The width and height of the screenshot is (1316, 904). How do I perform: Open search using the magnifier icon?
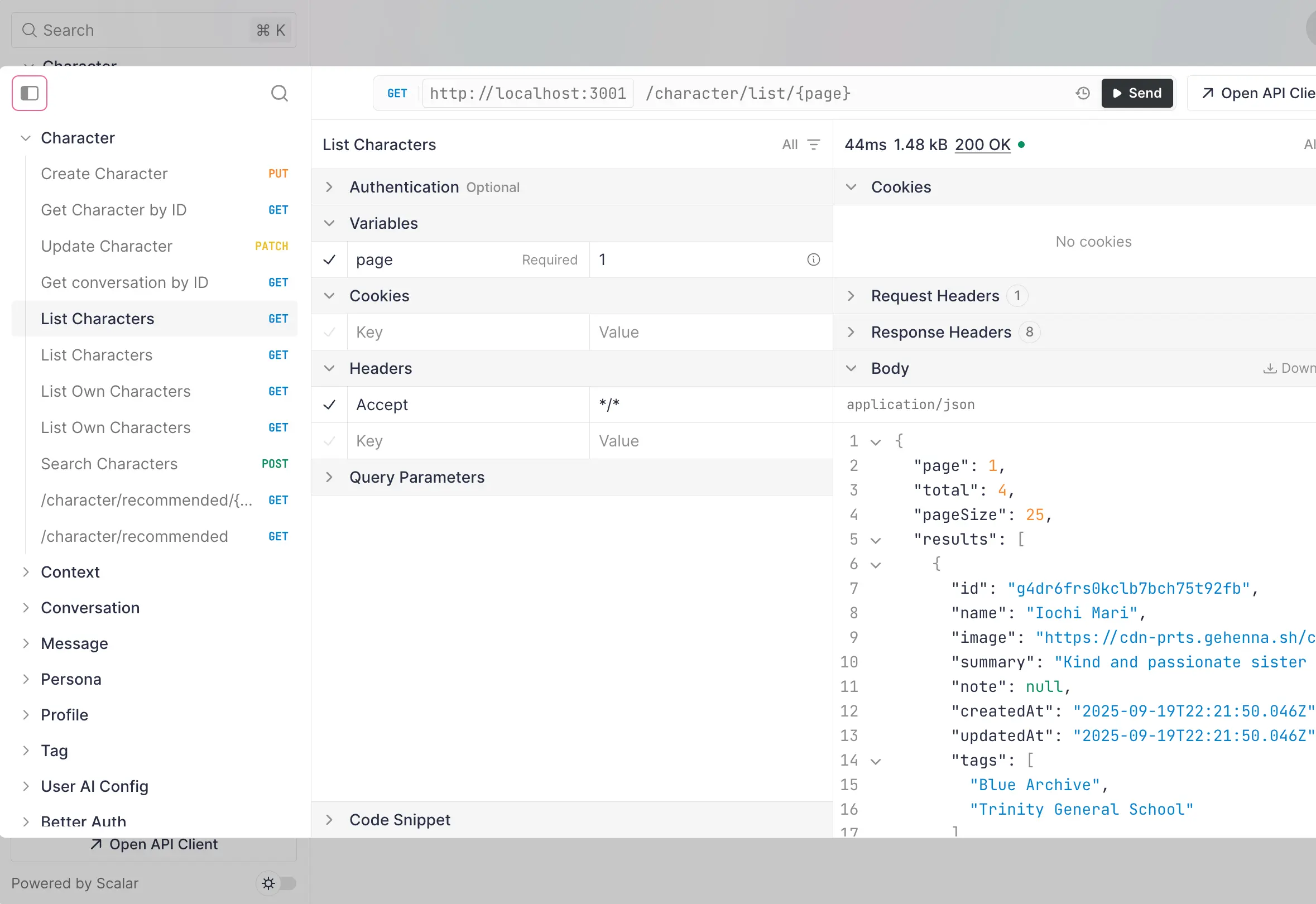(x=280, y=93)
